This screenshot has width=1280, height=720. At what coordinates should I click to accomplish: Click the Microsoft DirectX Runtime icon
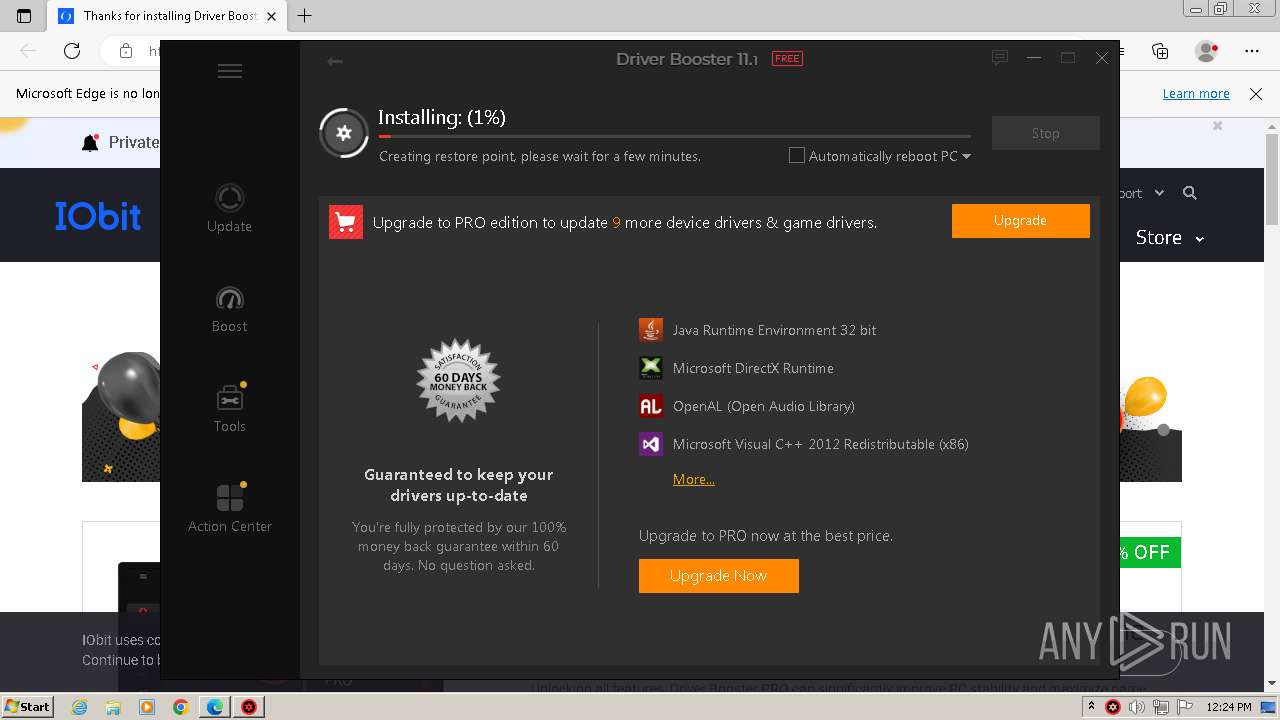[x=651, y=368]
